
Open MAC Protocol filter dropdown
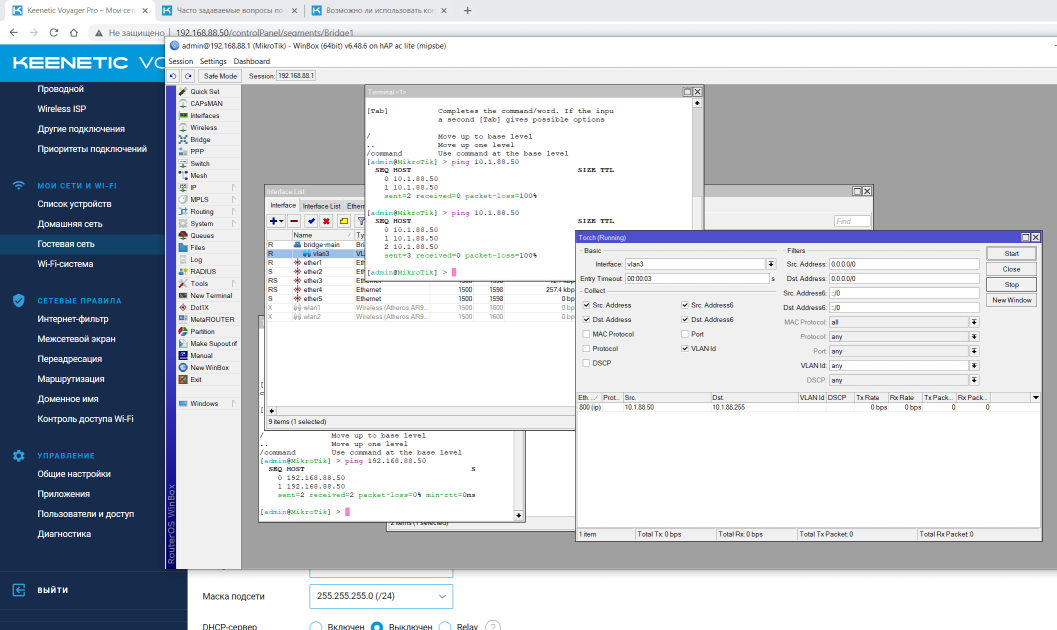[974, 322]
